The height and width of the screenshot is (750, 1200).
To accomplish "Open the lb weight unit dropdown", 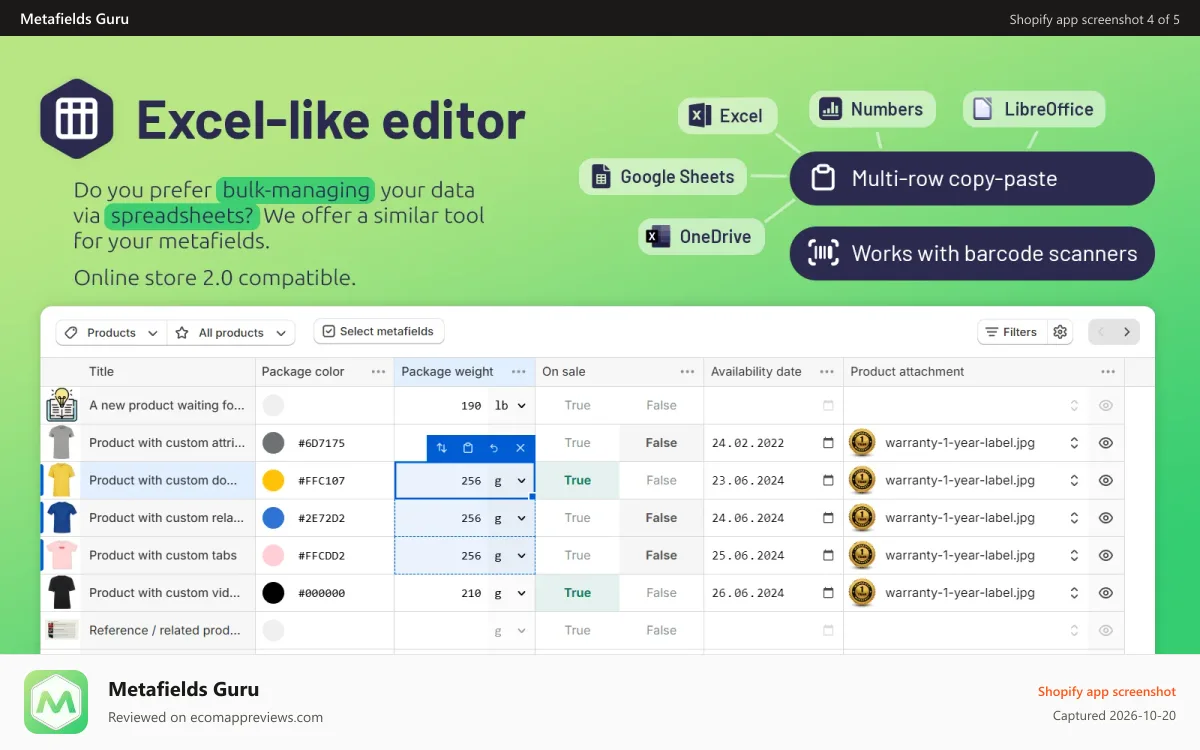I will tap(510, 405).
